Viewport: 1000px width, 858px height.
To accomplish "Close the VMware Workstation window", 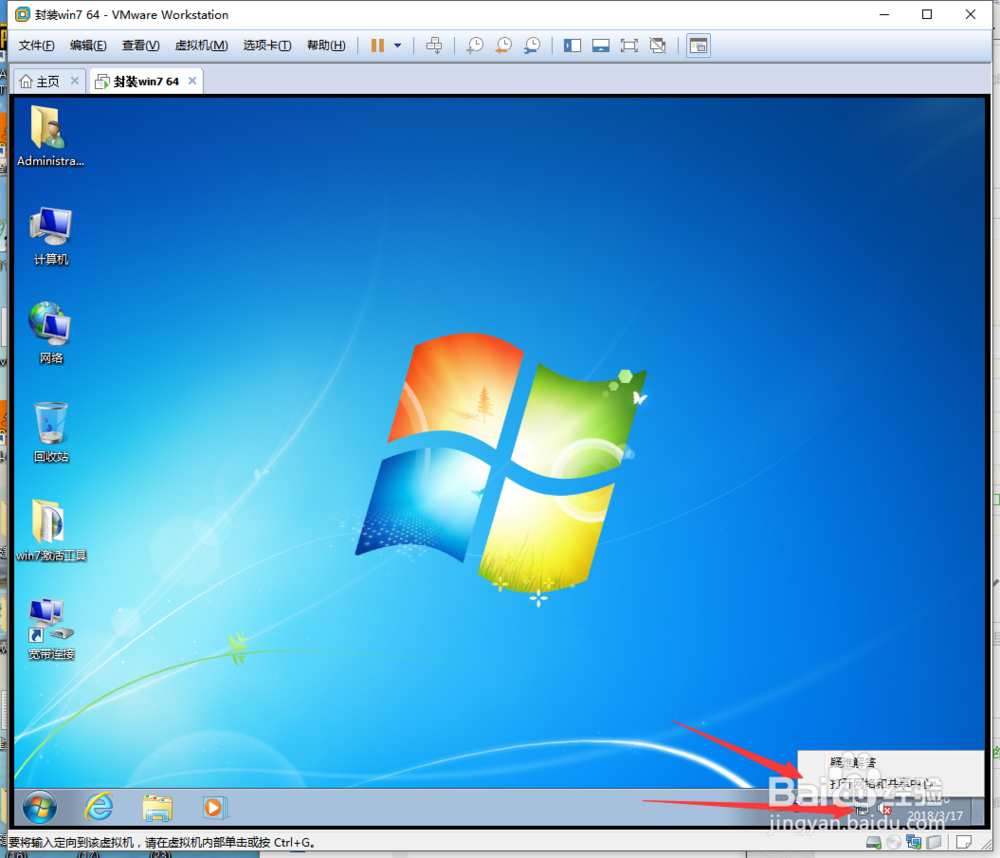I will tap(970, 14).
